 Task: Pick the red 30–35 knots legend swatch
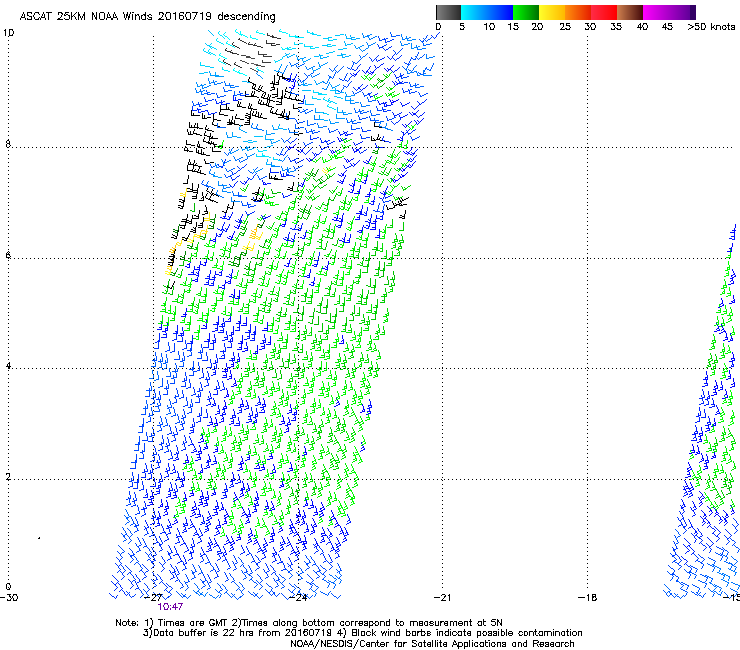coord(604,12)
